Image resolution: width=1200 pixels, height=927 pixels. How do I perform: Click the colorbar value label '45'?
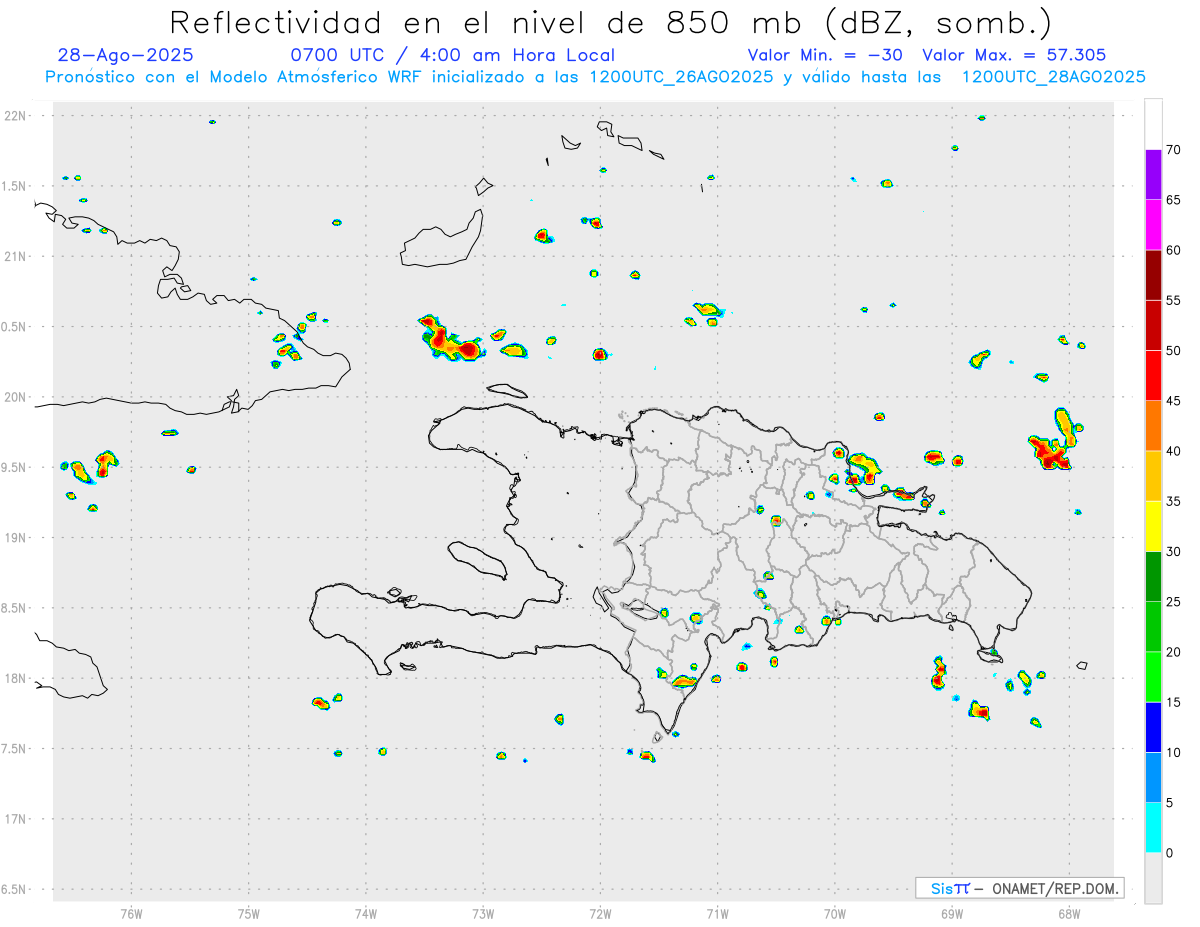click(x=1173, y=401)
